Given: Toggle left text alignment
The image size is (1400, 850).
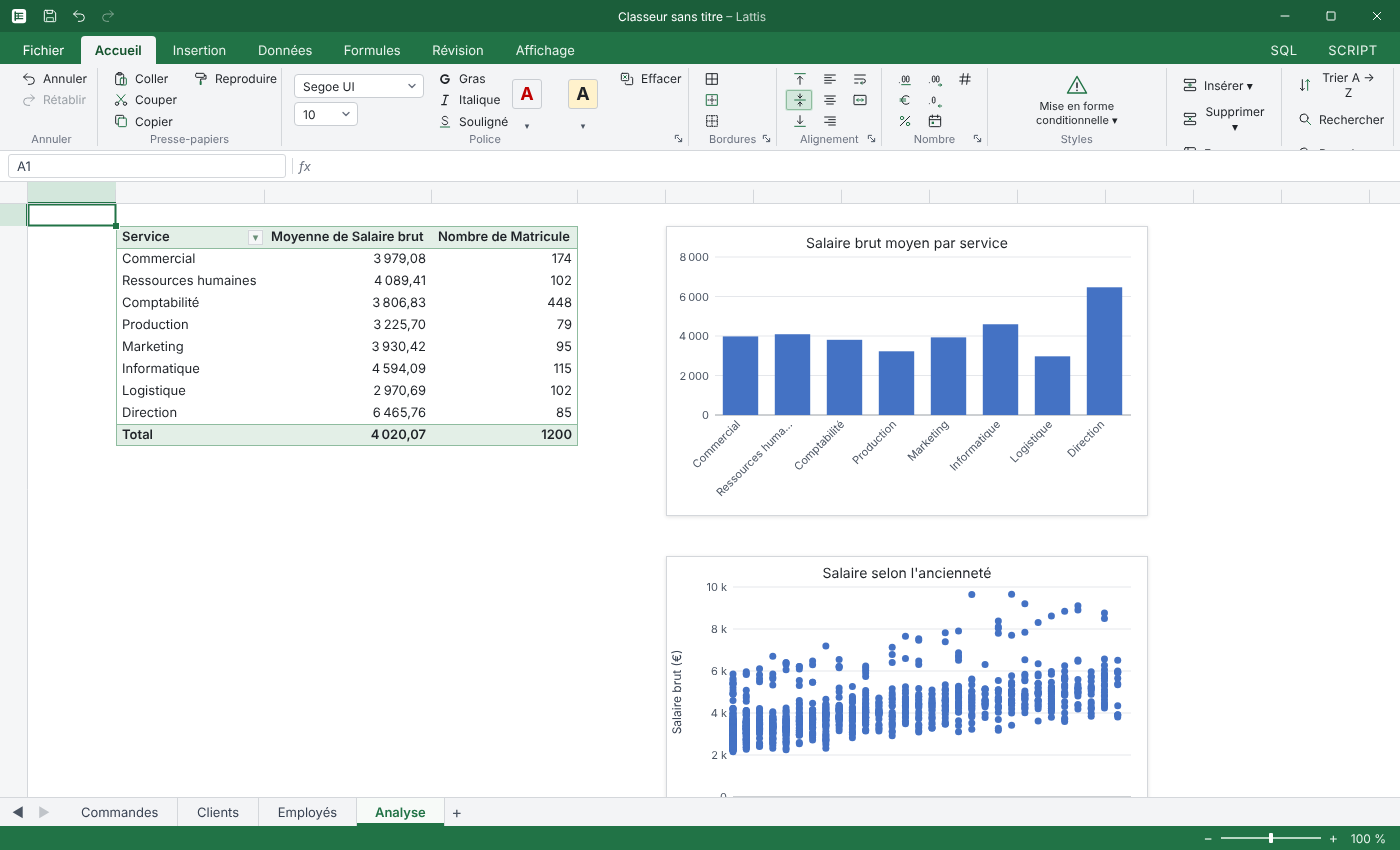Looking at the screenshot, I should (x=830, y=79).
